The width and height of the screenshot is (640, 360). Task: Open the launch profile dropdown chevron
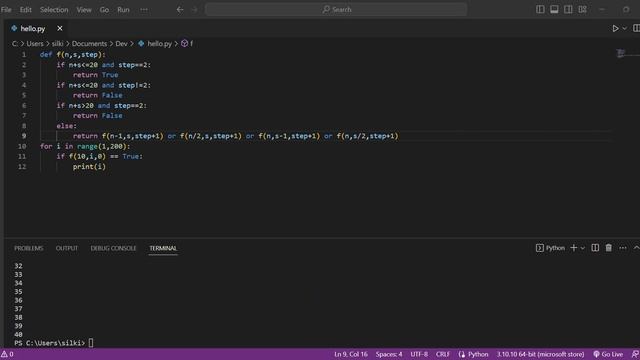[x=582, y=248]
